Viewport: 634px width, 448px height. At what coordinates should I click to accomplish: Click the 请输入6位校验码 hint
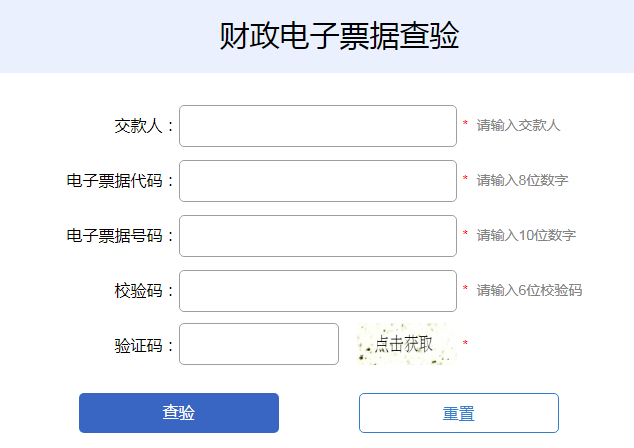(529, 291)
